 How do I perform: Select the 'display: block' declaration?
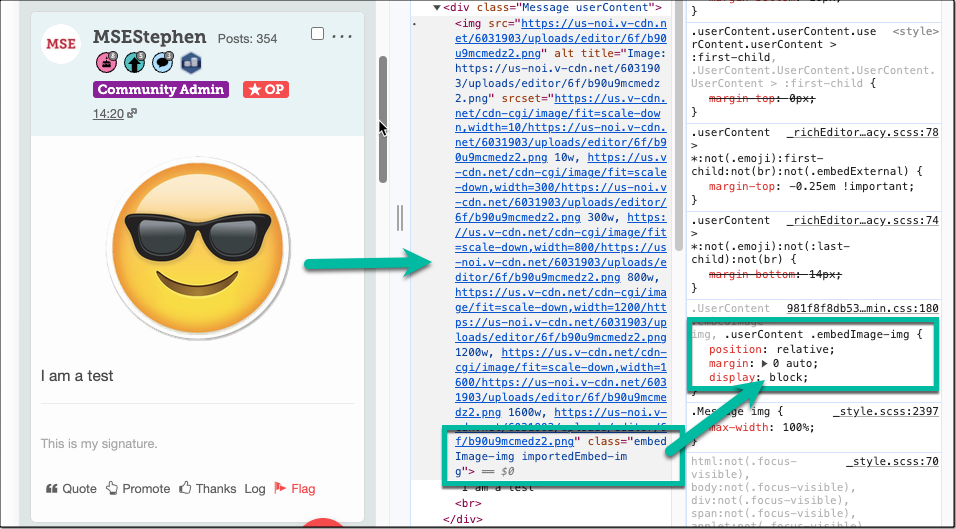[x=758, y=377]
